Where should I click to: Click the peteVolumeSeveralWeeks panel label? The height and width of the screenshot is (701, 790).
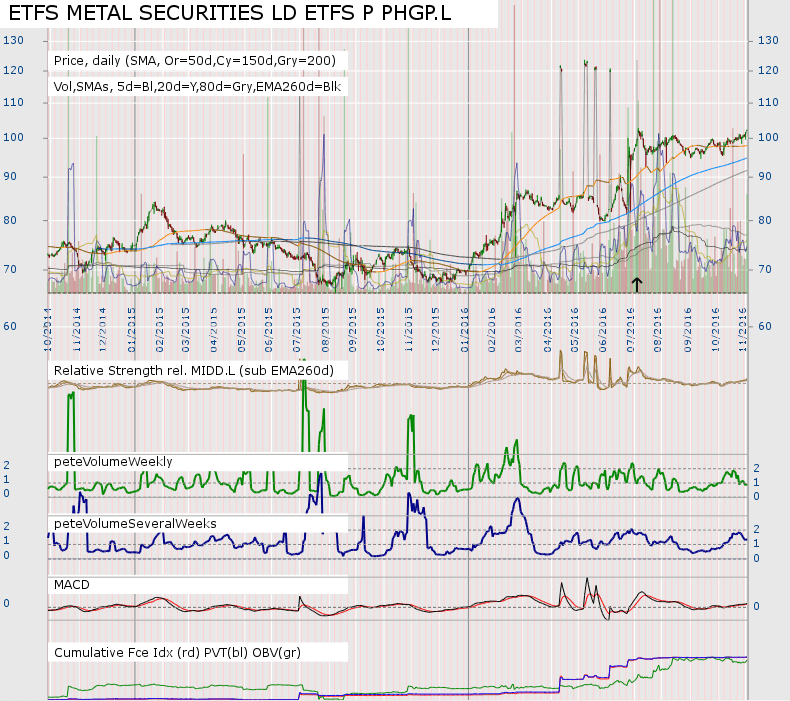tap(135, 524)
